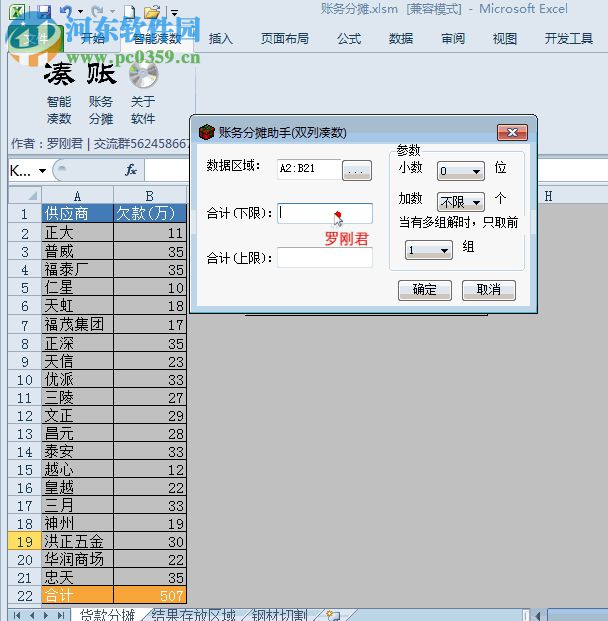608x621 pixels.
Task: Select row 19 header
Action: click(x=25, y=541)
